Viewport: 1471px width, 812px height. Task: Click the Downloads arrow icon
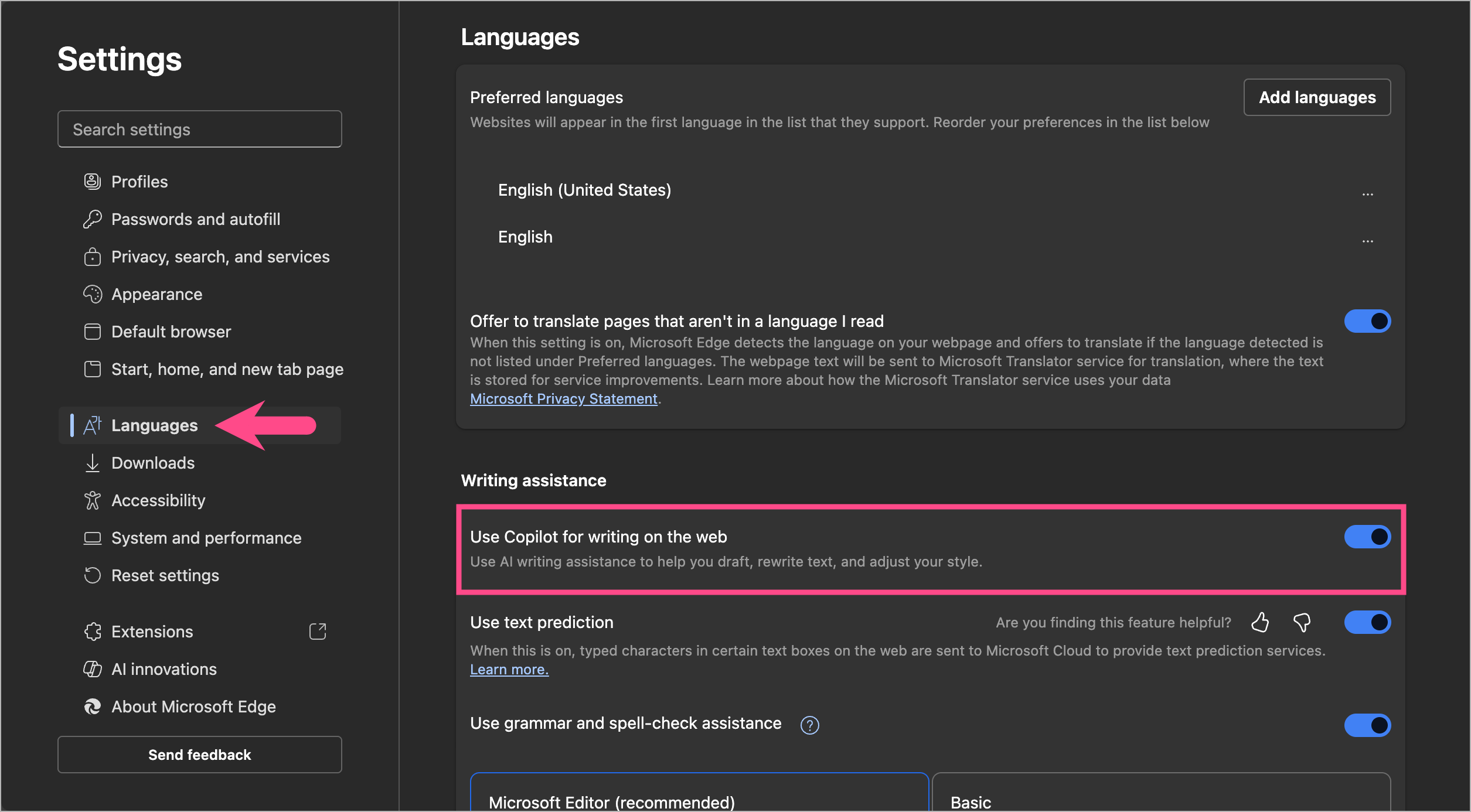pos(93,463)
